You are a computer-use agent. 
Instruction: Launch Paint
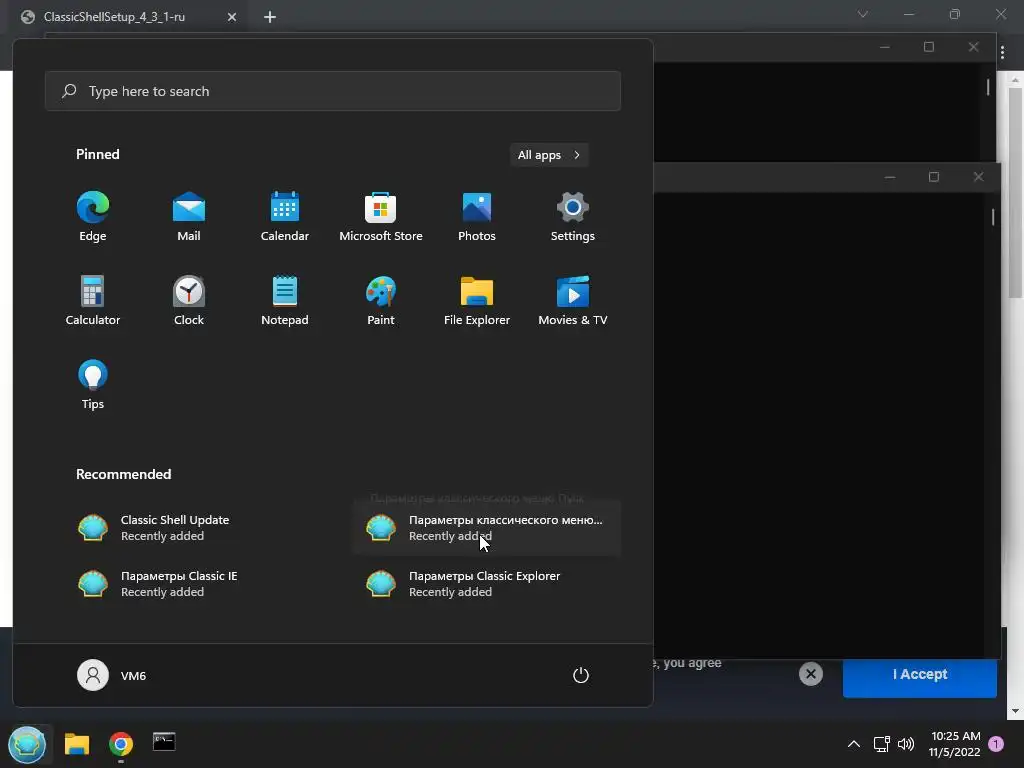(x=381, y=301)
